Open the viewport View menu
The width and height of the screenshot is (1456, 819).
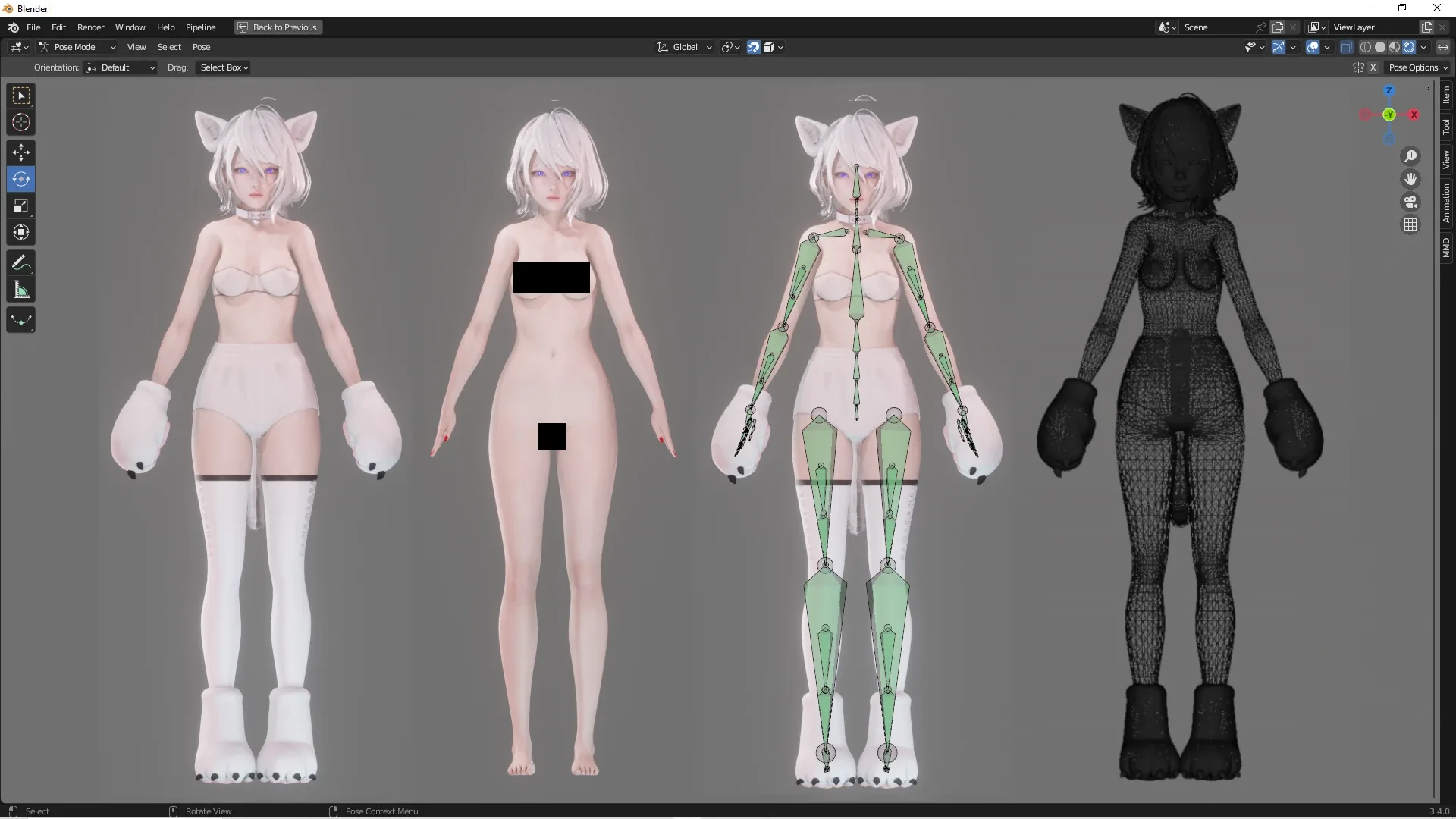click(136, 47)
